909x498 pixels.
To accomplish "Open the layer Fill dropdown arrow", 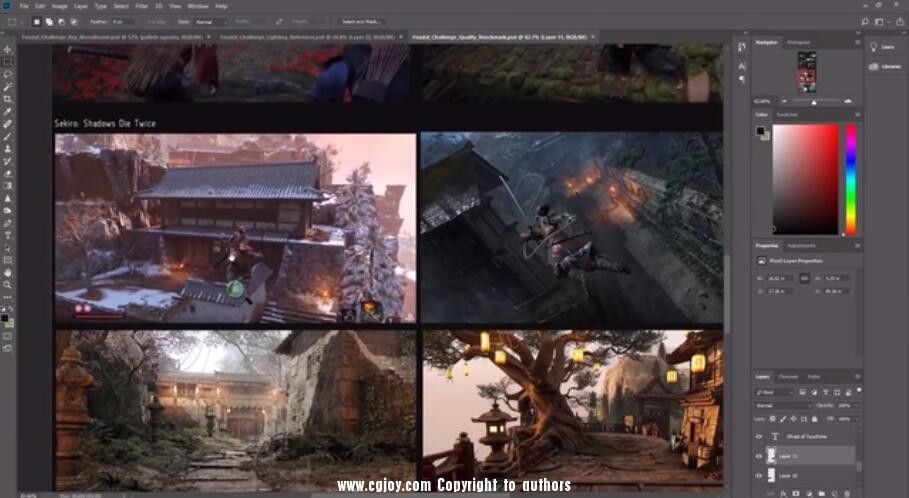I will tap(856, 419).
